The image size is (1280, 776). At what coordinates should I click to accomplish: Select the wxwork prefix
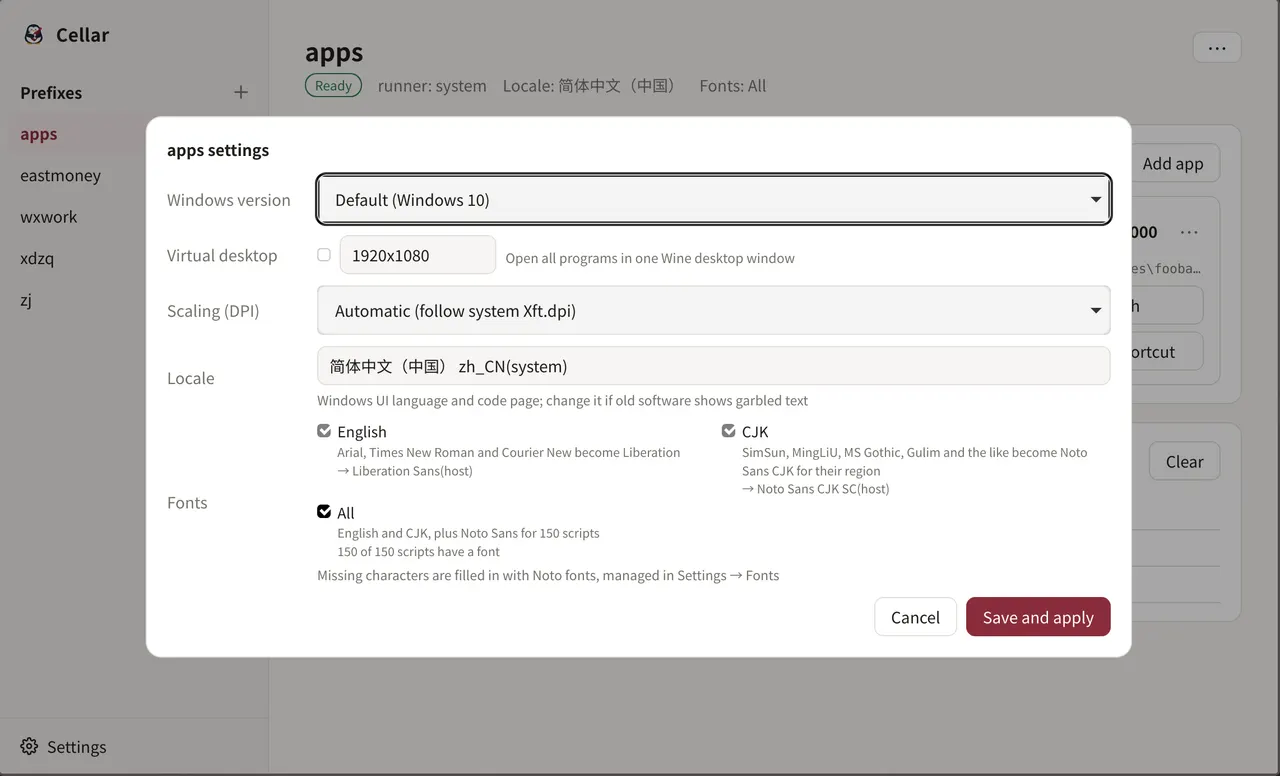[48, 217]
